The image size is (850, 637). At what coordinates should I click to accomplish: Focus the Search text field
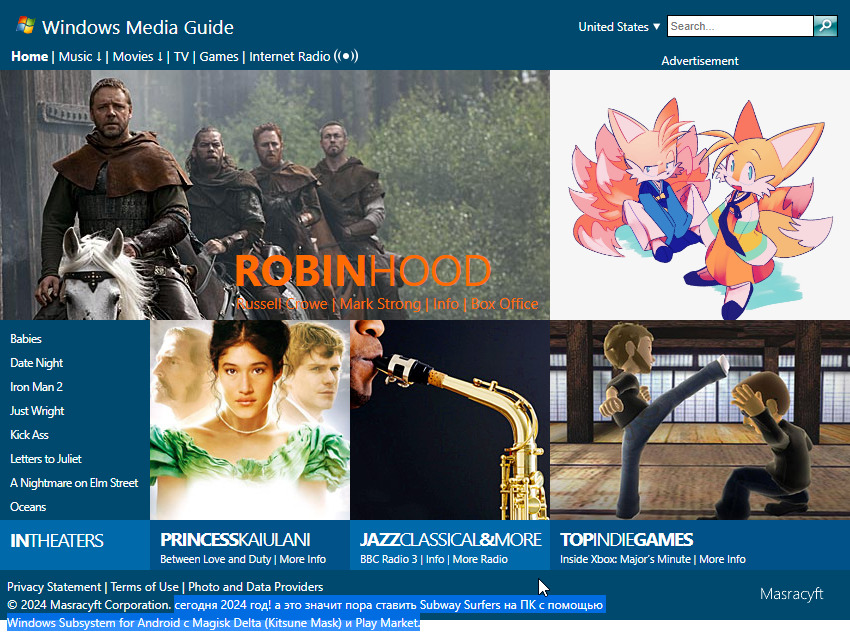[x=740, y=26]
